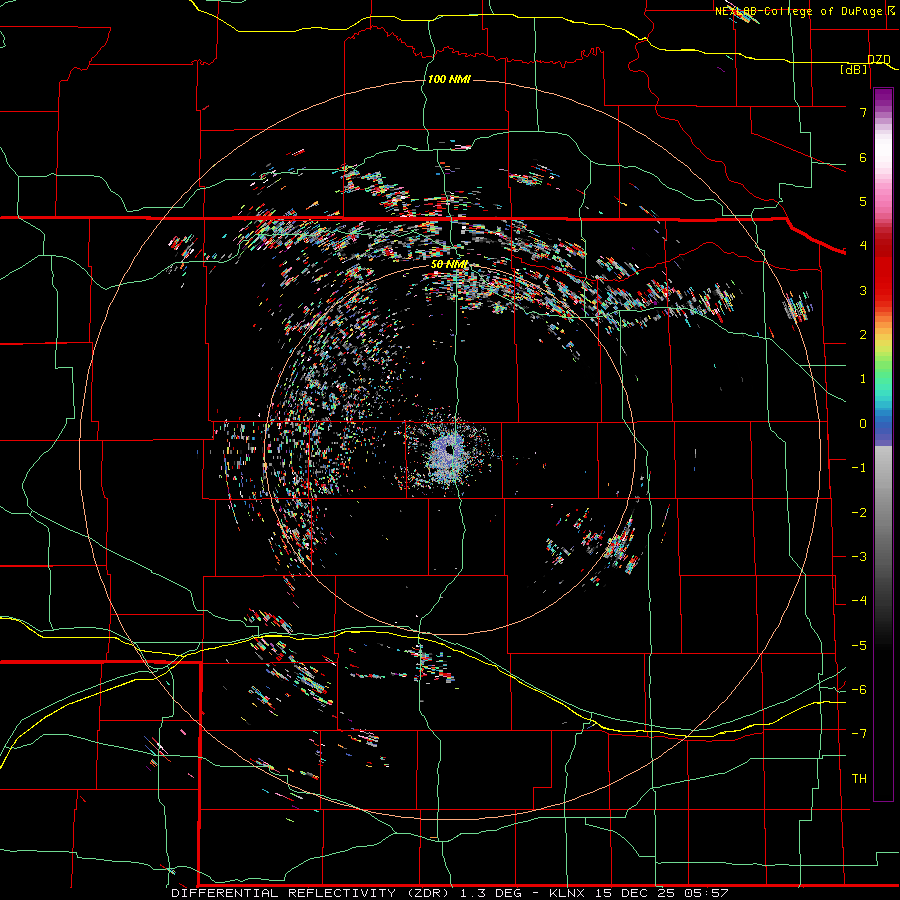This screenshot has height=900, width=900.
Task: Click the -3 value on the color scale
Action: coord(859,557)
